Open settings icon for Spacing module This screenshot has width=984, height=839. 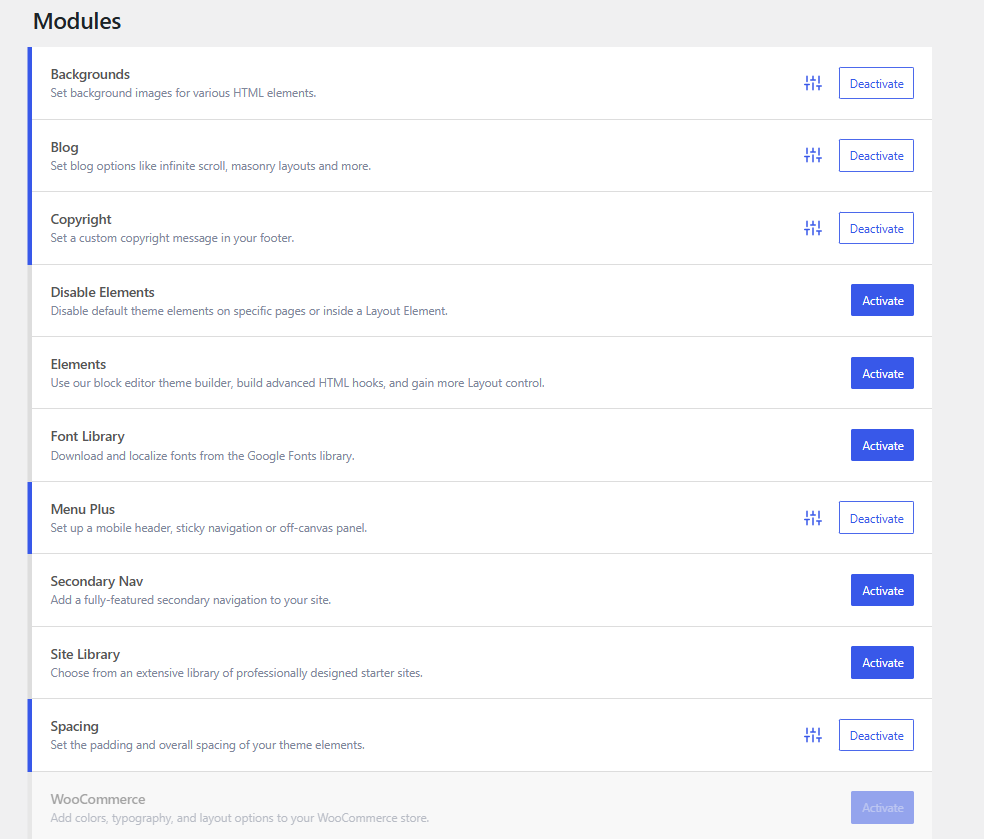click(812, 736)
